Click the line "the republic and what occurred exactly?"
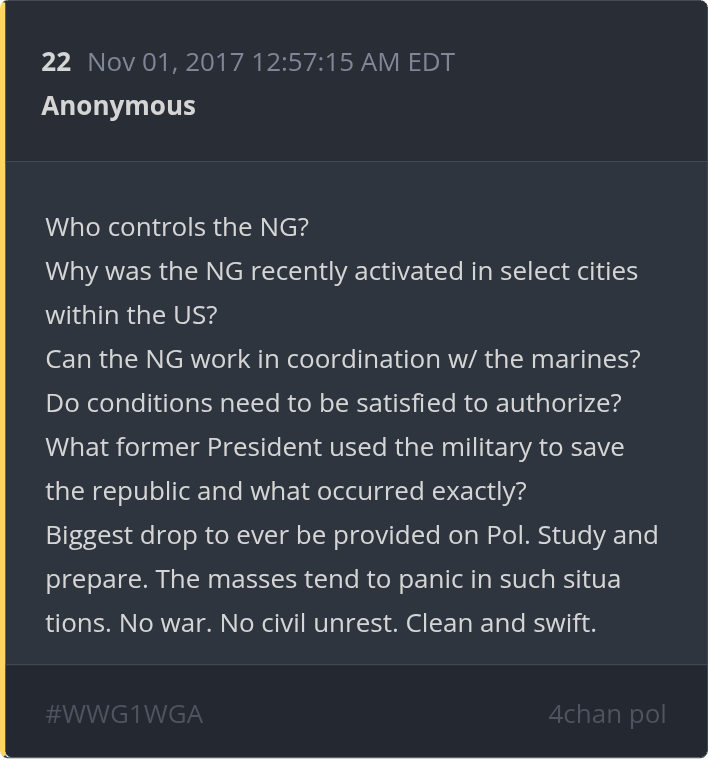This screenshot has height=760, width=710. point(286,491)
